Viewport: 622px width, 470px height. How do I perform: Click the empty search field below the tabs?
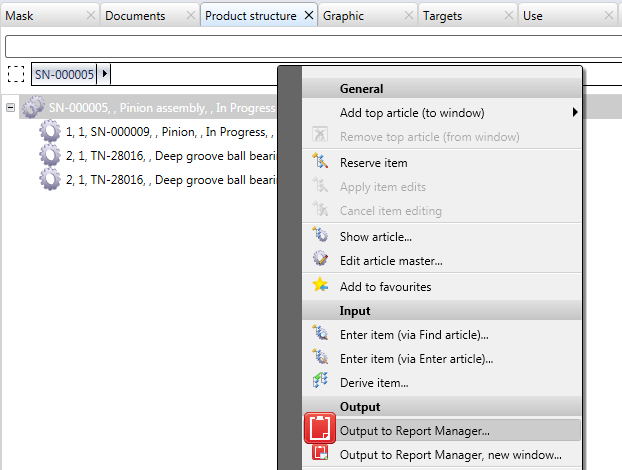click(x=313, y=46)
